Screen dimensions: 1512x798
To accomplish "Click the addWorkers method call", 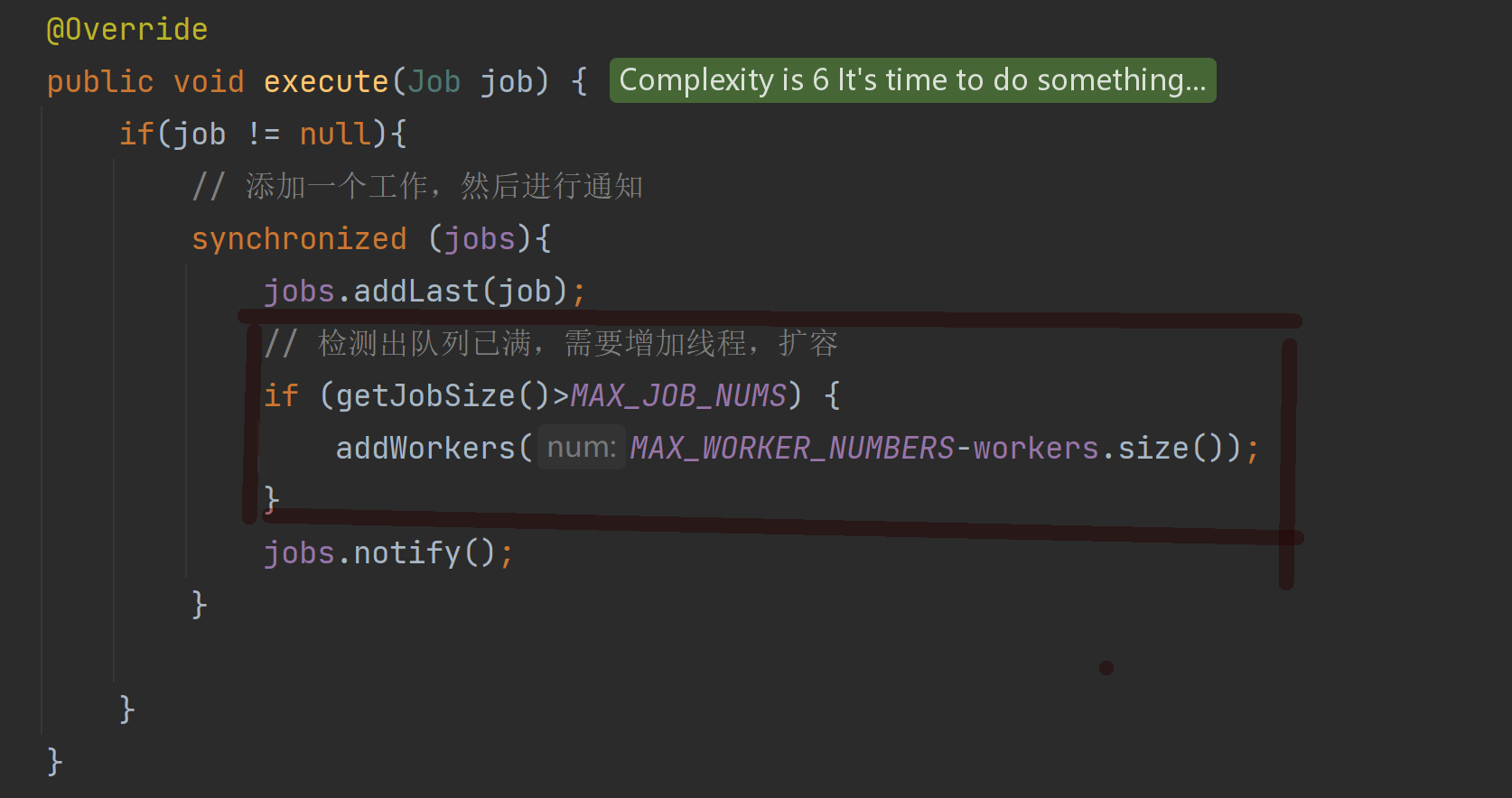I will pyautogui.click(x=425, y=449).
